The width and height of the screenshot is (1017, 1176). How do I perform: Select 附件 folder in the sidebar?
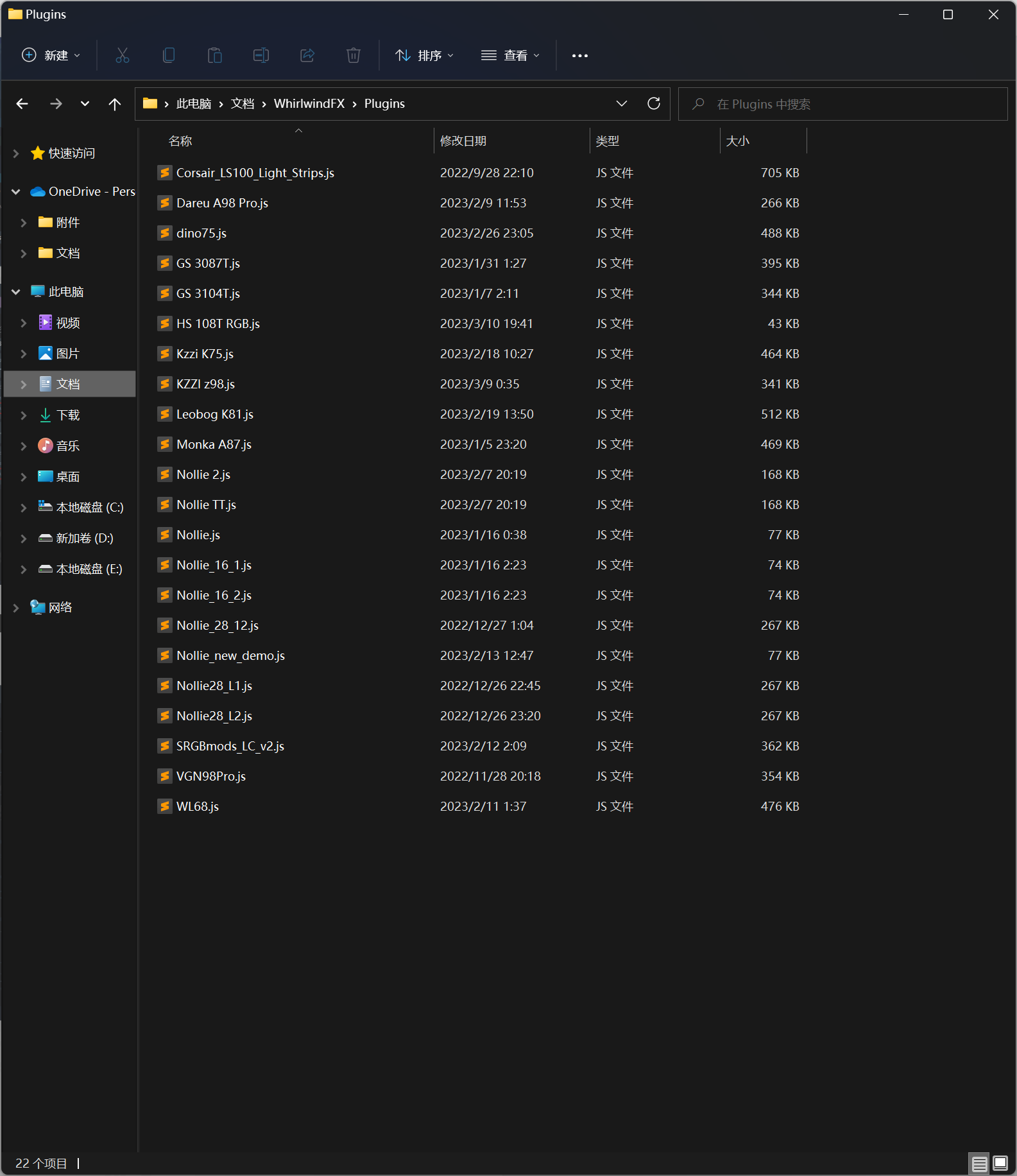pyautogui.click(x=68, y=223)
